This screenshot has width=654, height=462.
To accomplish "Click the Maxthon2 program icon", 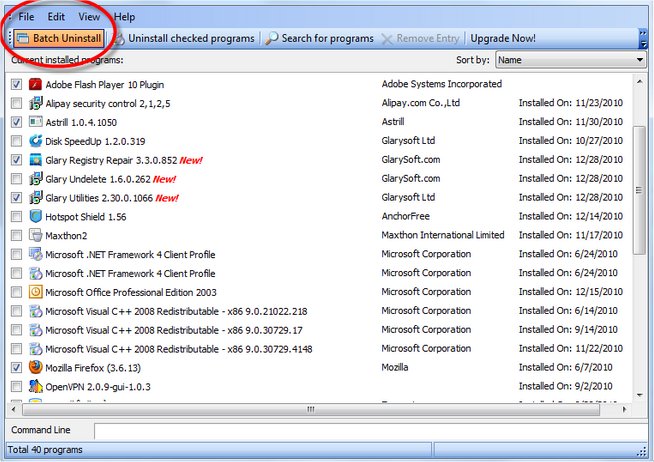I will coord(35,235).
